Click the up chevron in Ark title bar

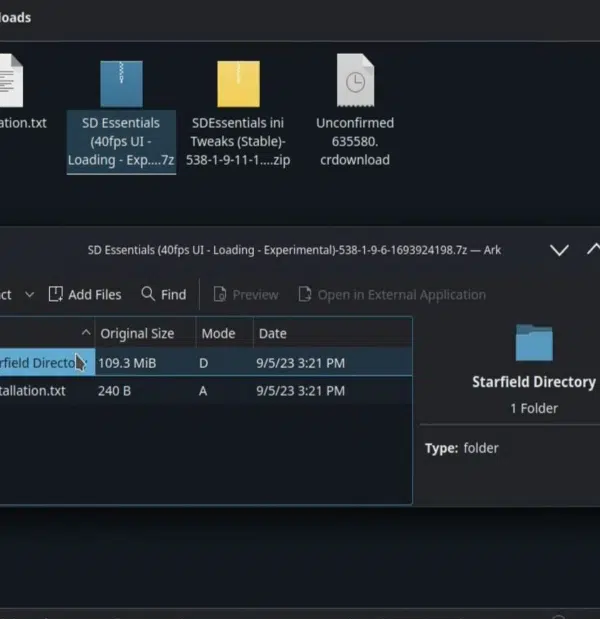pos(594,249)
